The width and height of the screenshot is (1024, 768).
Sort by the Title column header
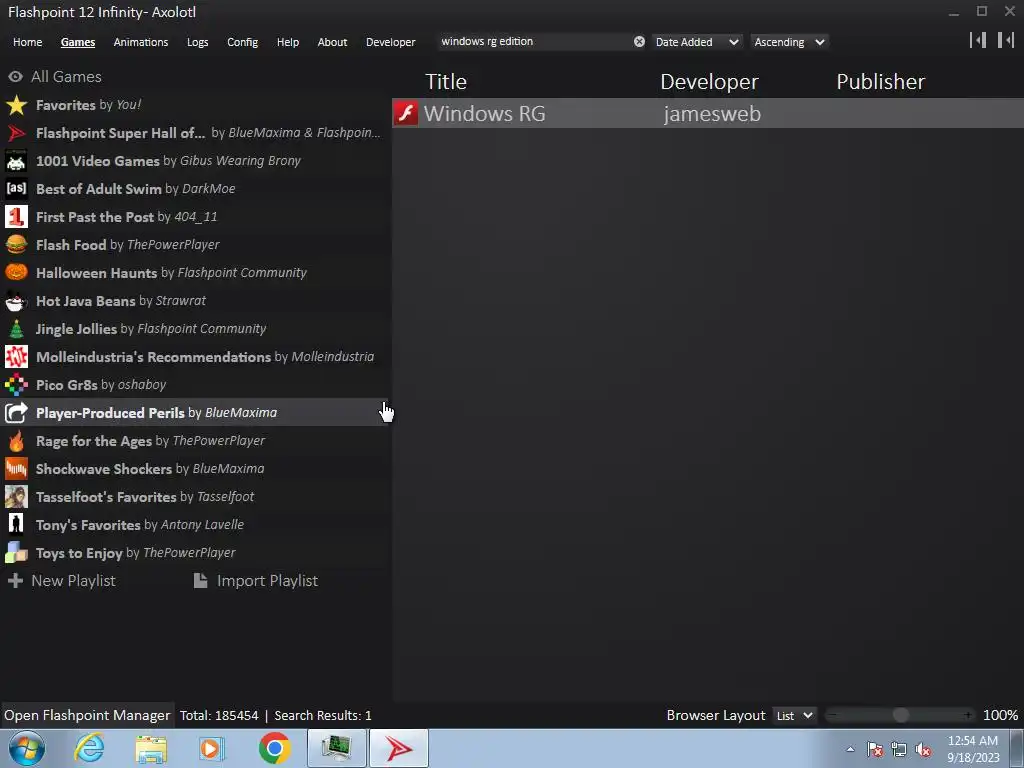446,82
